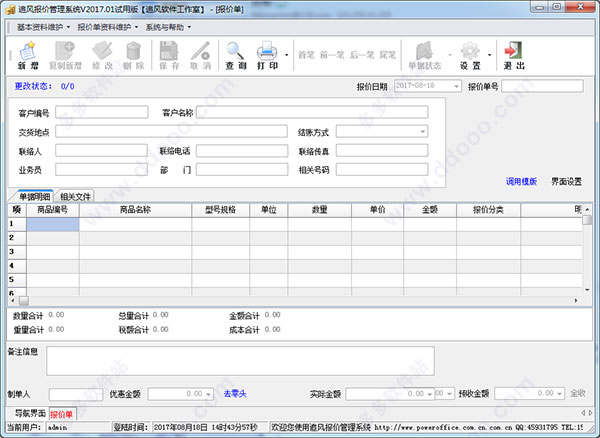Click the 客户编号 input field

102,112
